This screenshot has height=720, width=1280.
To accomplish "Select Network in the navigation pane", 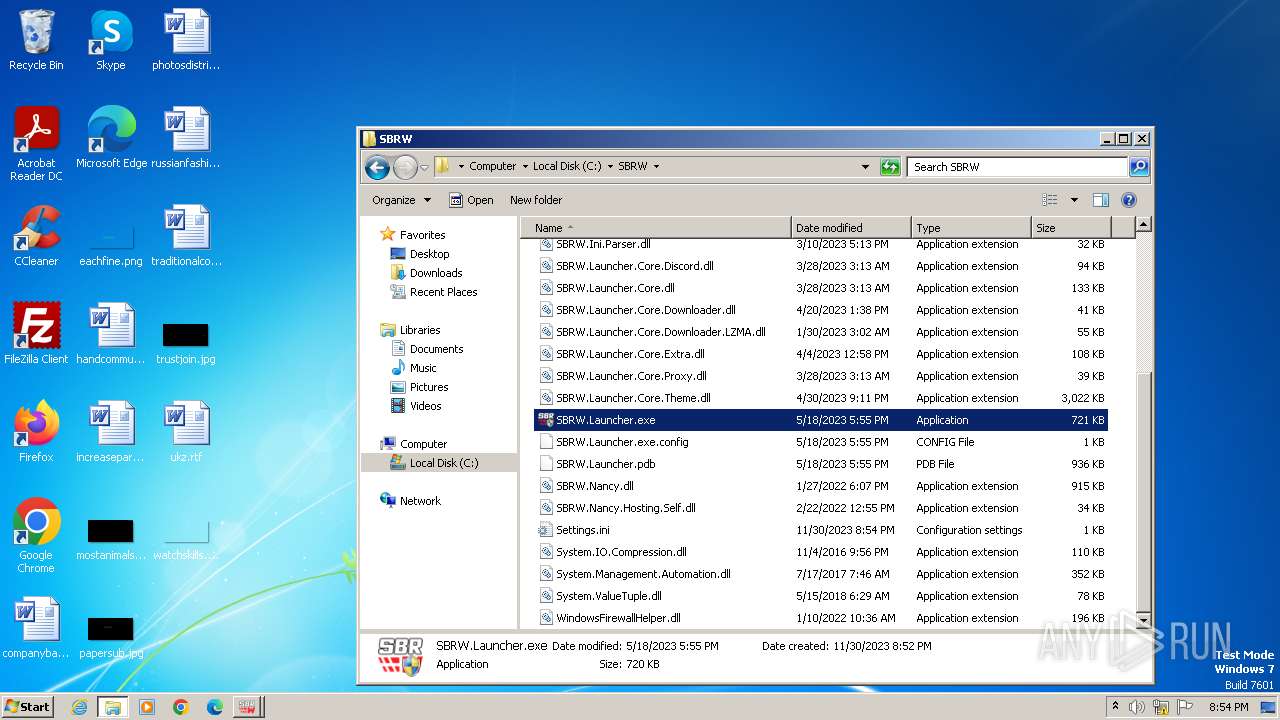I will pos(420,501).
